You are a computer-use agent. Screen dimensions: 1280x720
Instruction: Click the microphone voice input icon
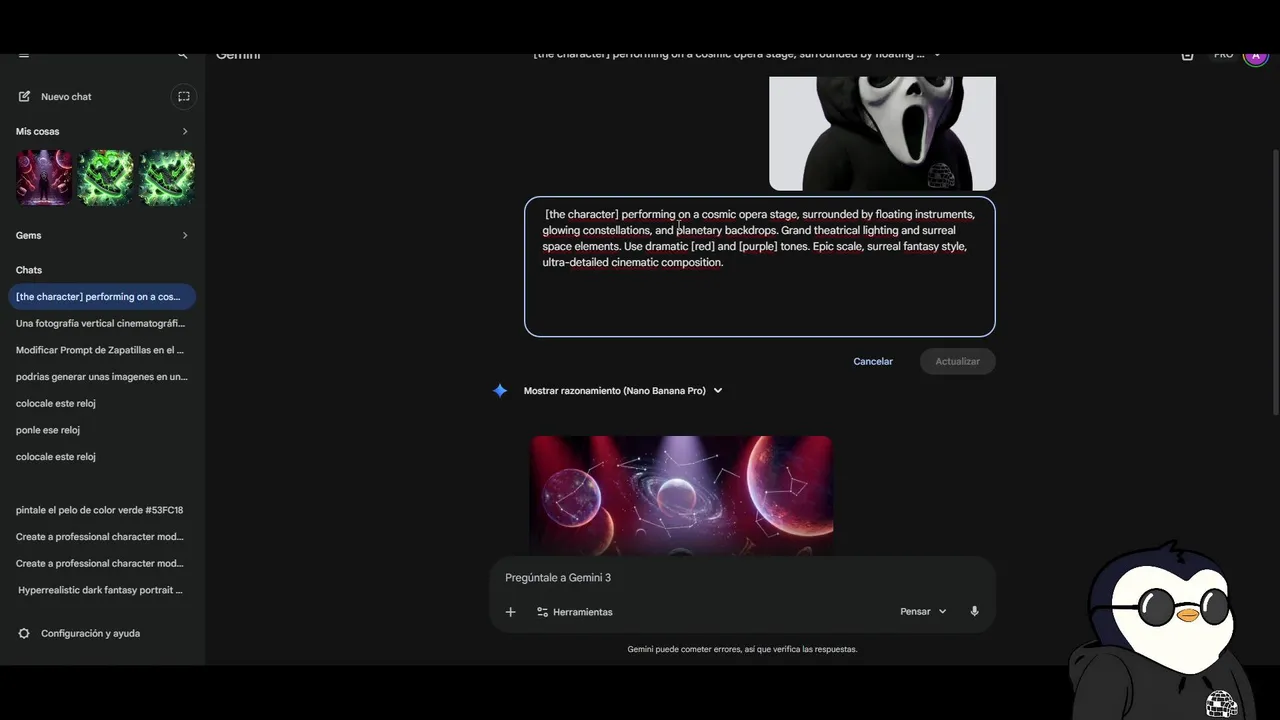(974, 612)
